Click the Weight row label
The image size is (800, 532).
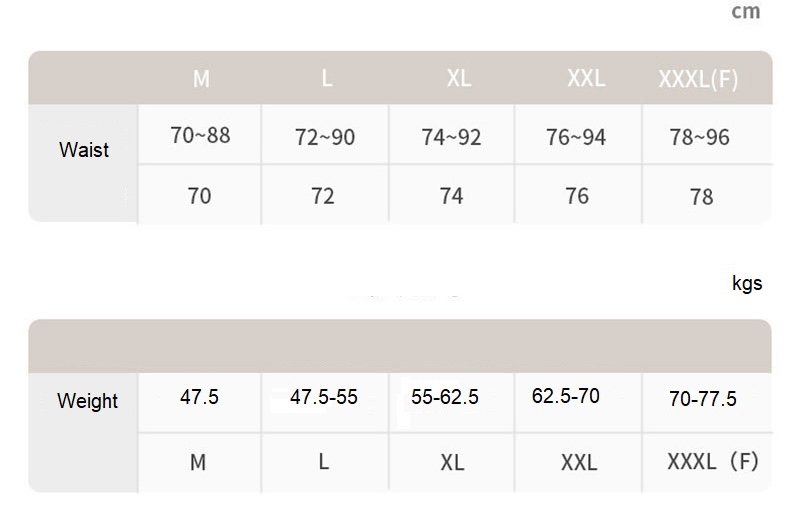tap(87, 401)
